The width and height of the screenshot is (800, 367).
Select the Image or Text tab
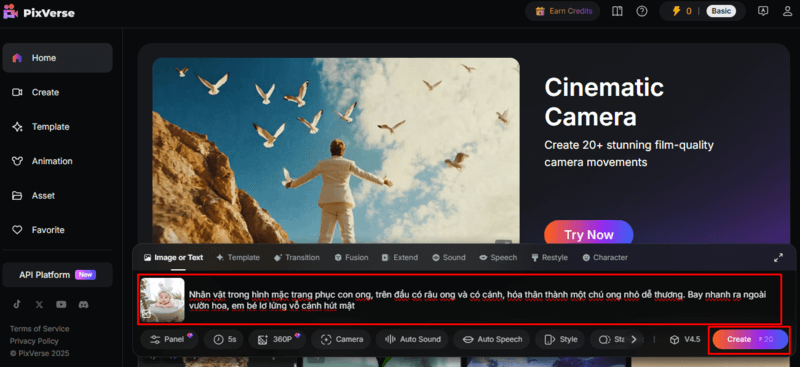[x=173, y=258]
